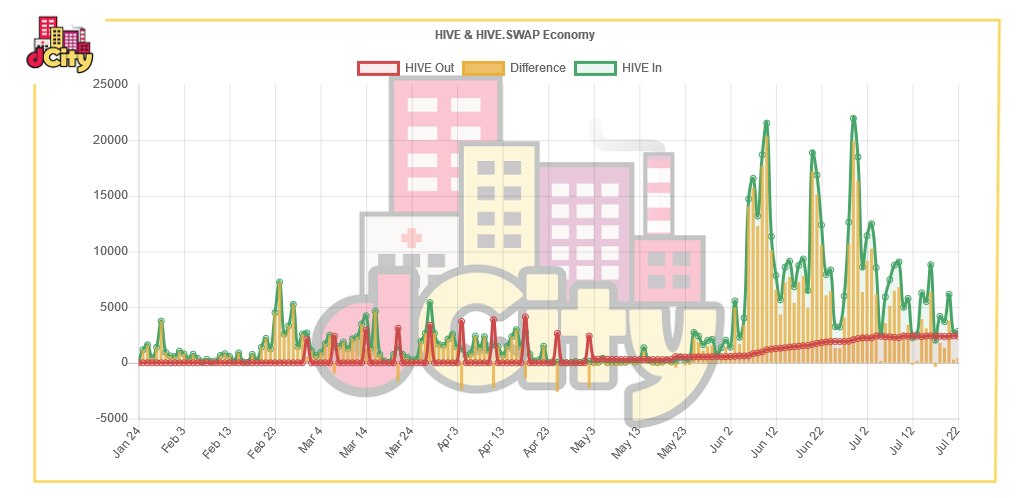Click the HIVE & HIVE.SWAP Economy title
Screen dimensions: 1018x498
(x=514, y=34)
